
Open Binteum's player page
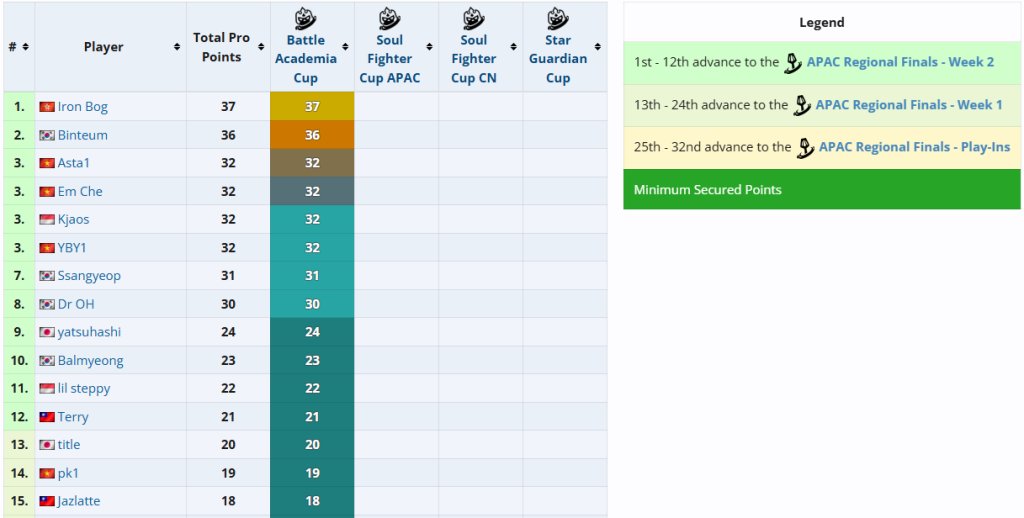pos(82,135)
